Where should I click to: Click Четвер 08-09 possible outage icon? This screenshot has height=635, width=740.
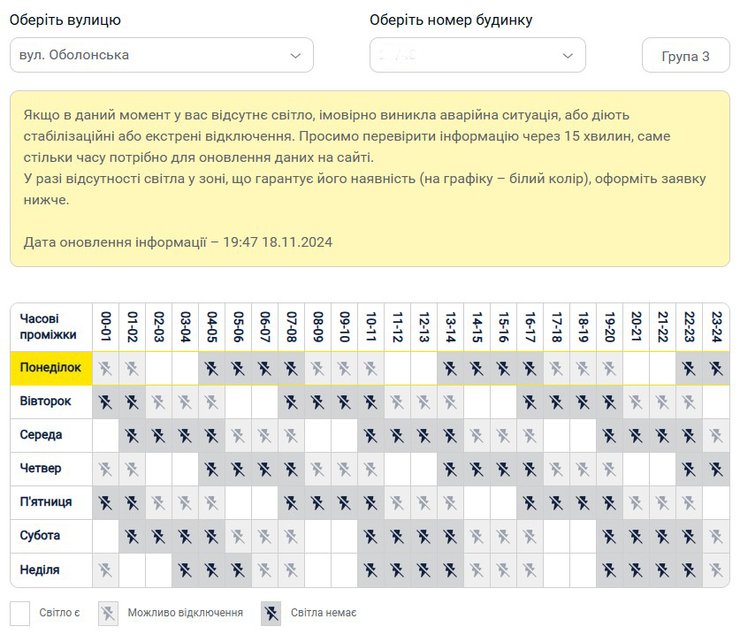point(318,469)
